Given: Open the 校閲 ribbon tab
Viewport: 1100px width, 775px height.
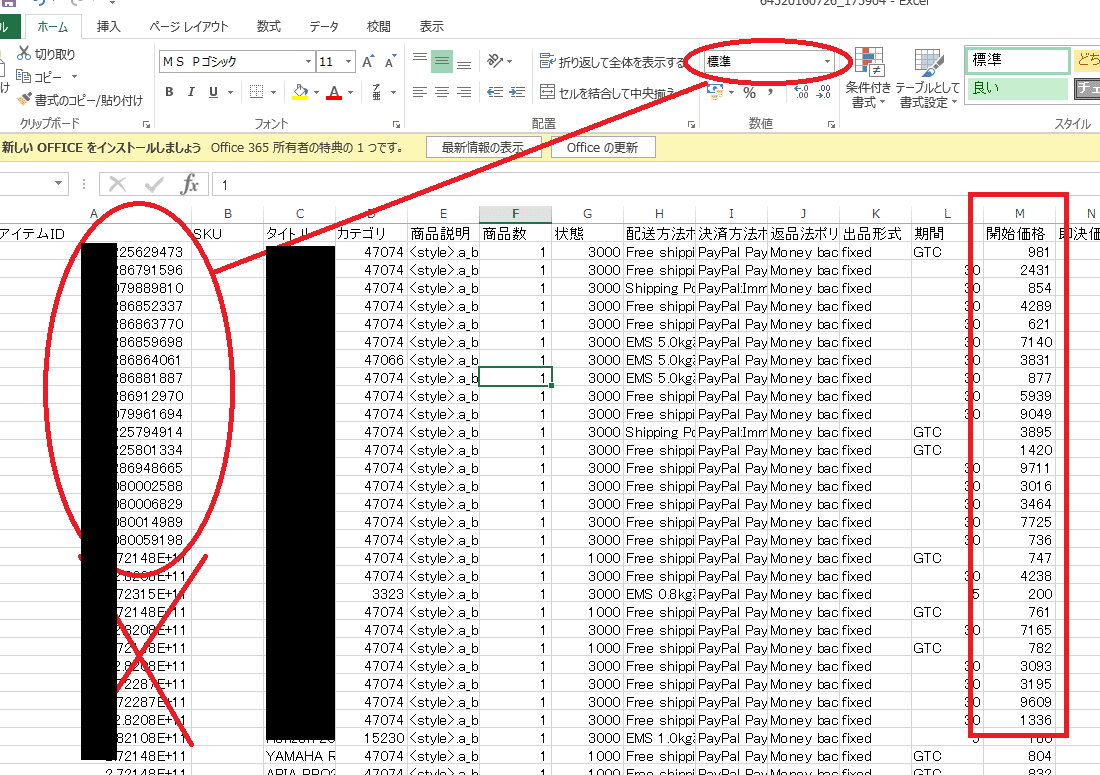Looking at the screenshot, I should pos(379,27).
